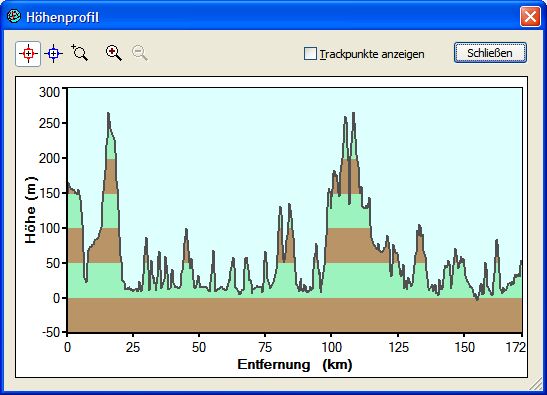This screenshot has width=547, height=395.
Task: Click the '172' end label on the distance axis
Action: 516,347
